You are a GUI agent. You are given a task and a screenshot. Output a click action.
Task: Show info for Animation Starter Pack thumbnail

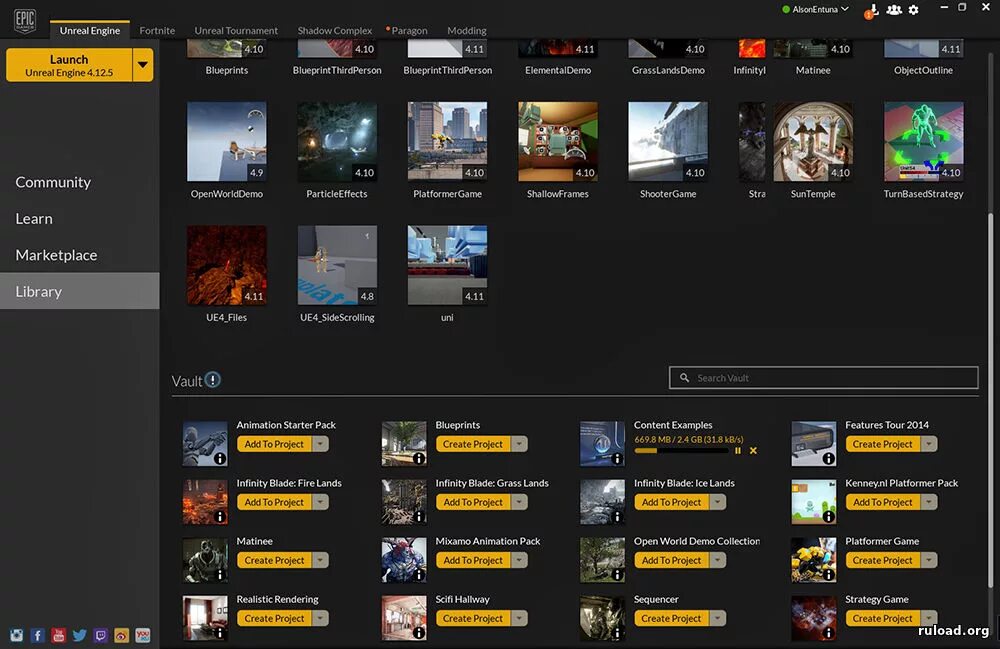click(x=219, y=458)
